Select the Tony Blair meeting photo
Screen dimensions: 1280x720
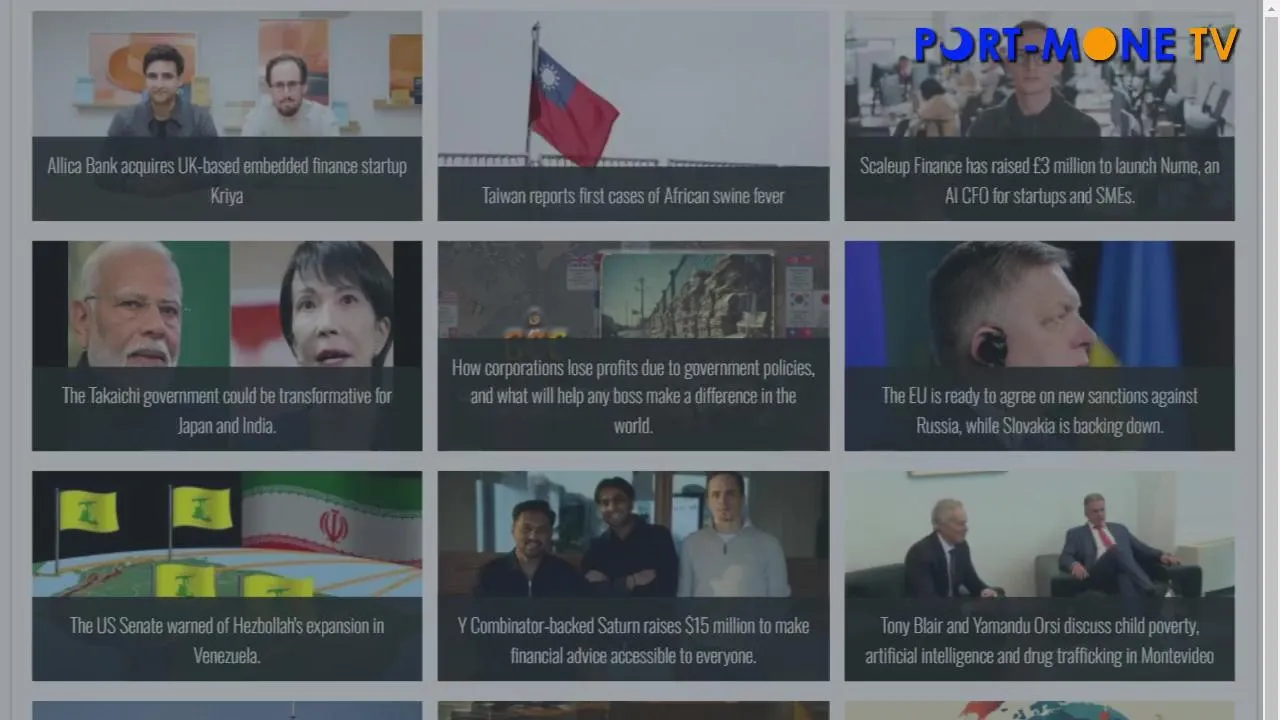coord(1039,534)
